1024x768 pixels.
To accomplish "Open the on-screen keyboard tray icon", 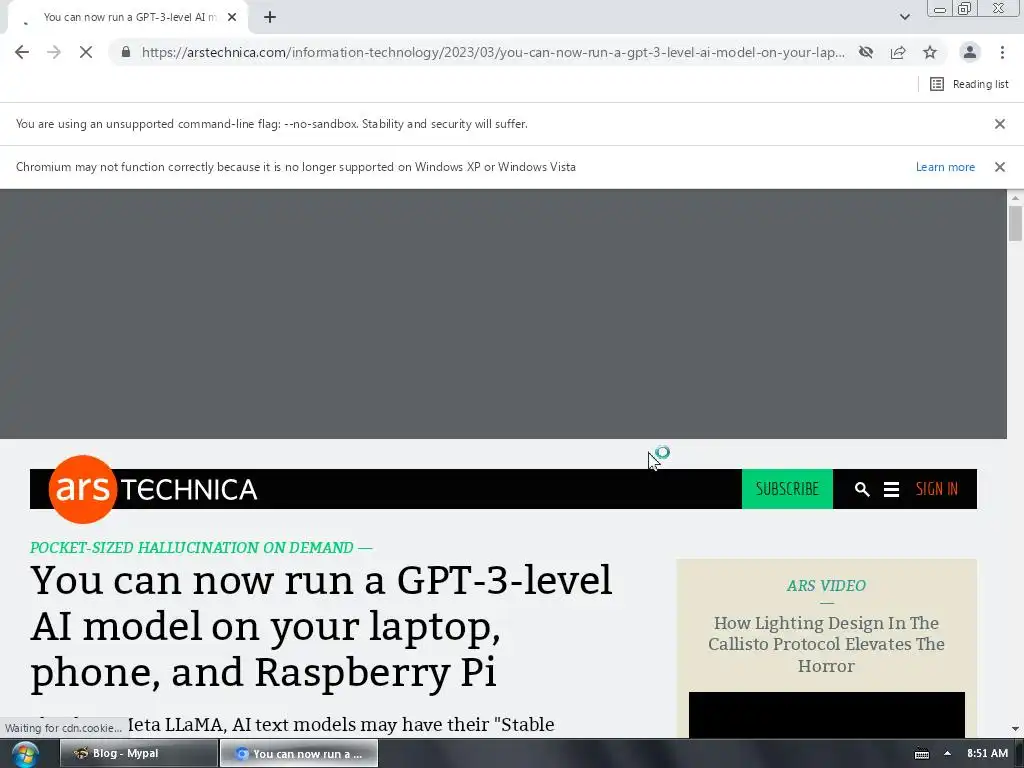I will pos(921,754).
